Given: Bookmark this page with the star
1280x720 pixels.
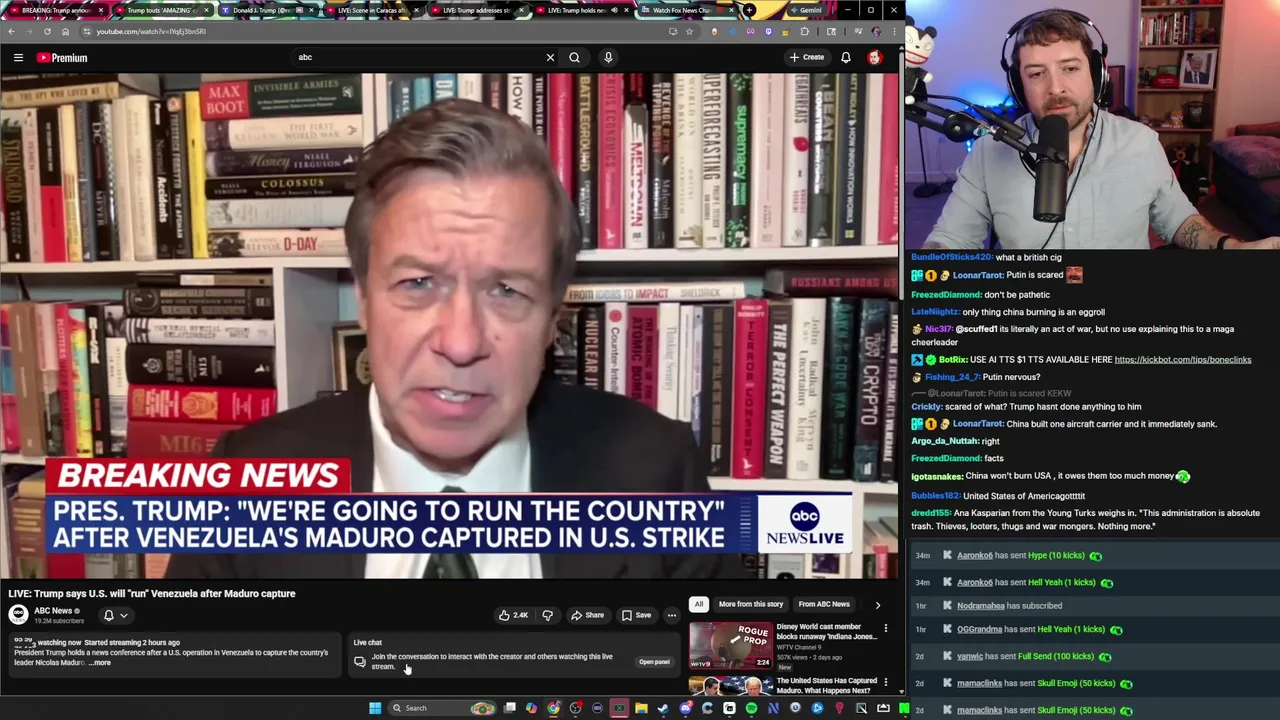Looking at the screenshot, I should click(689, 31).
